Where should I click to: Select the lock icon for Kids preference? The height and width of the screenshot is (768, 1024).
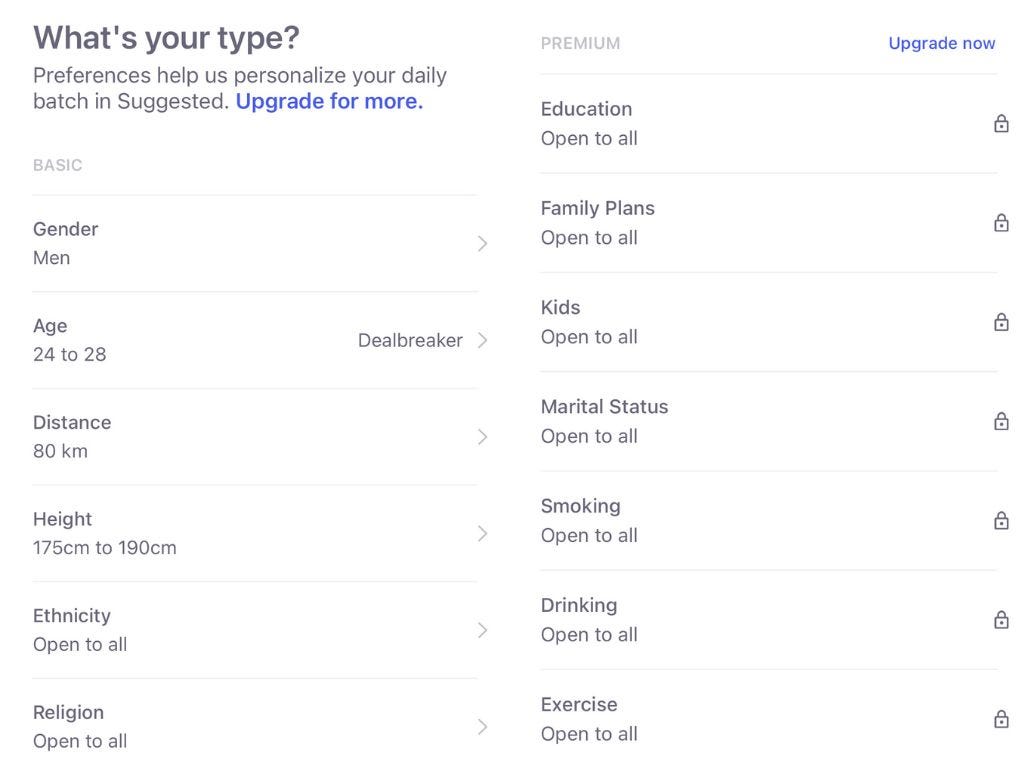coord(1001,322)
